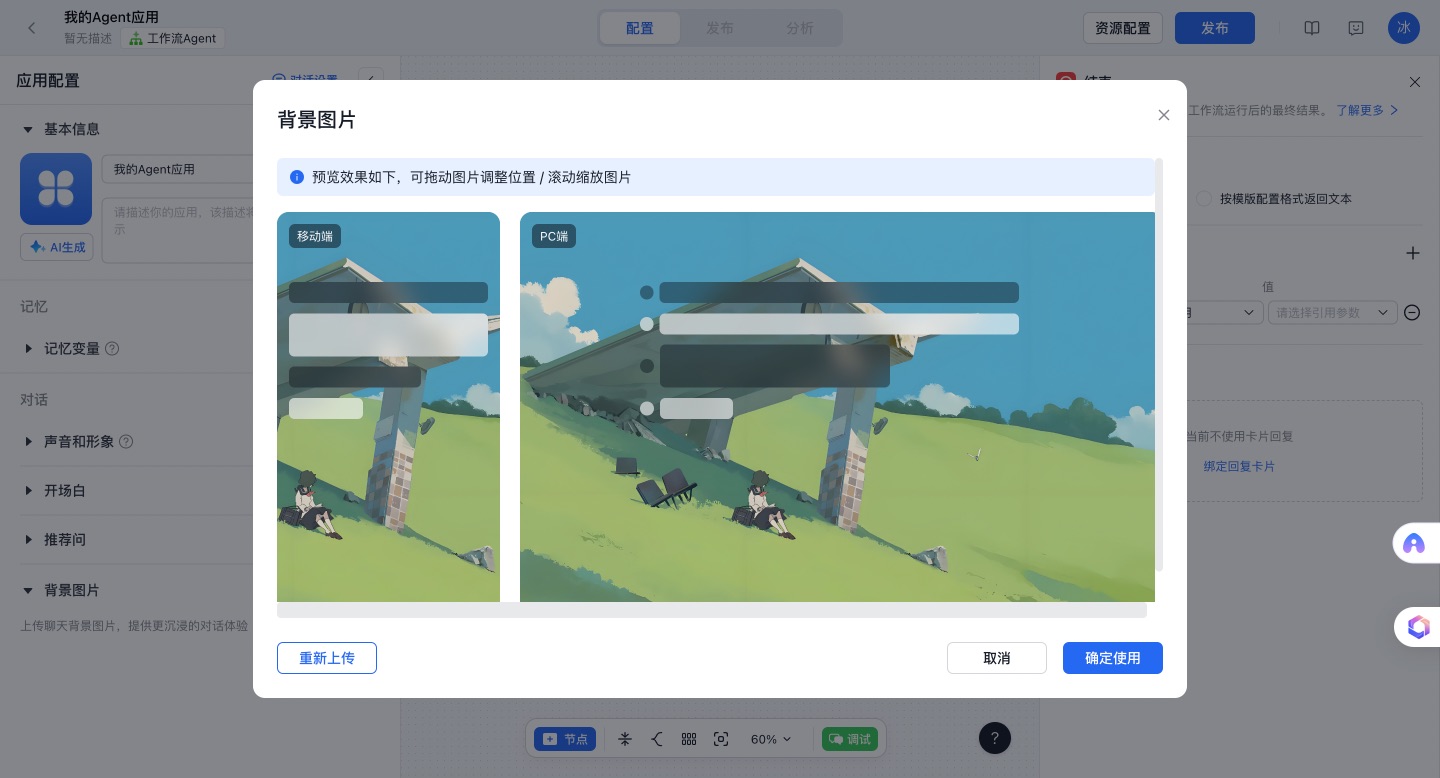This screenshot has height=778, width=1440.
Task: Open the 请选择引用参数 dropdown
Action: tap(1331, 313)
